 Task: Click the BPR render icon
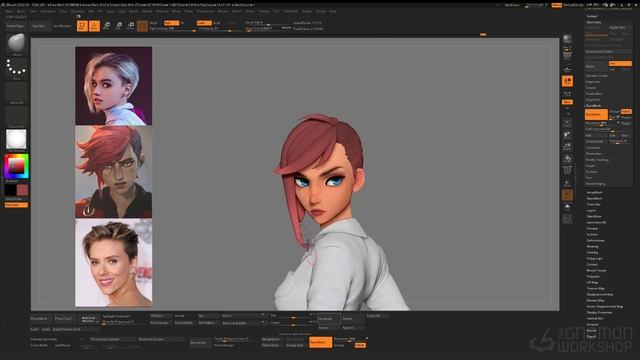coord(567,39)
